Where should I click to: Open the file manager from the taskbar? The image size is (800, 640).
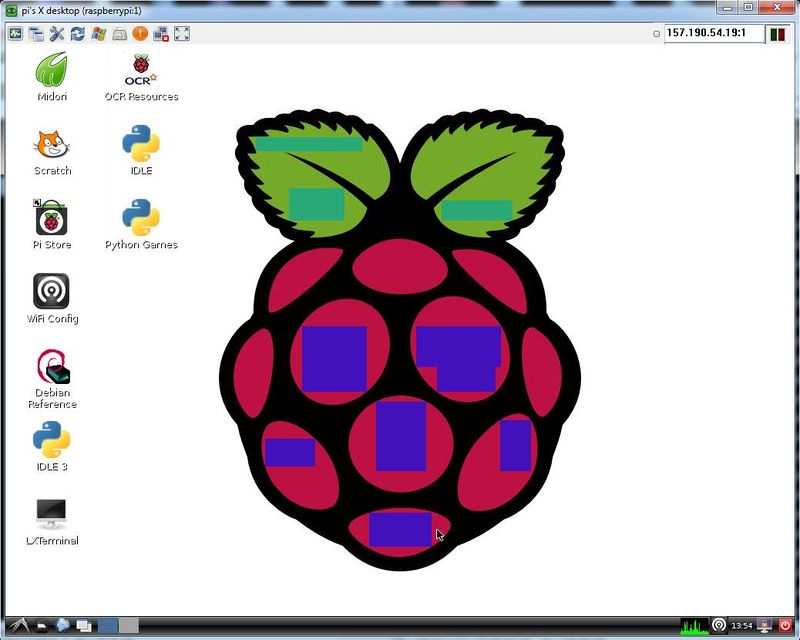[42, 626]
